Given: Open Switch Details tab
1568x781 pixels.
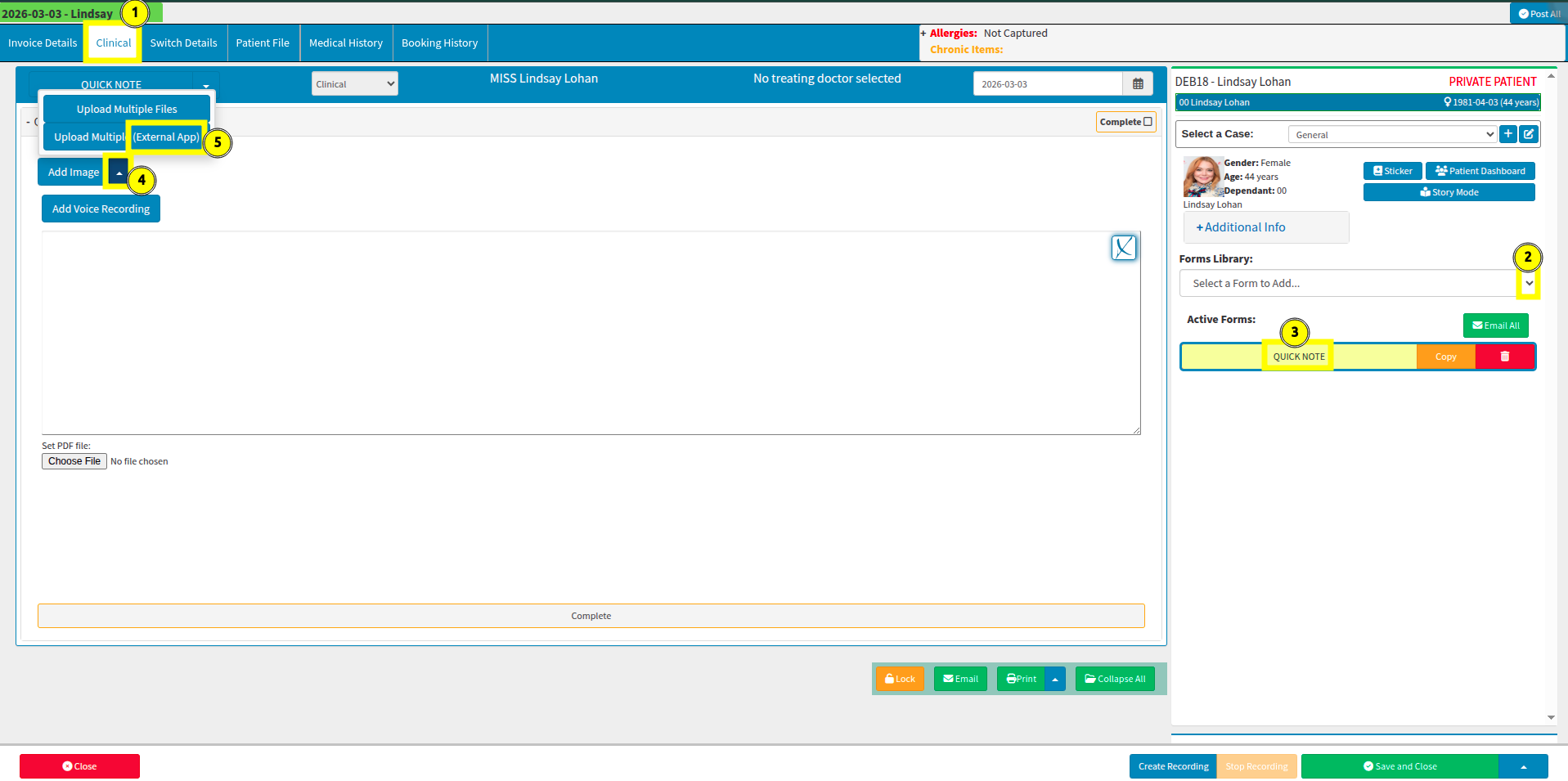Looking at the screenshot, I should tap(183, 43).
